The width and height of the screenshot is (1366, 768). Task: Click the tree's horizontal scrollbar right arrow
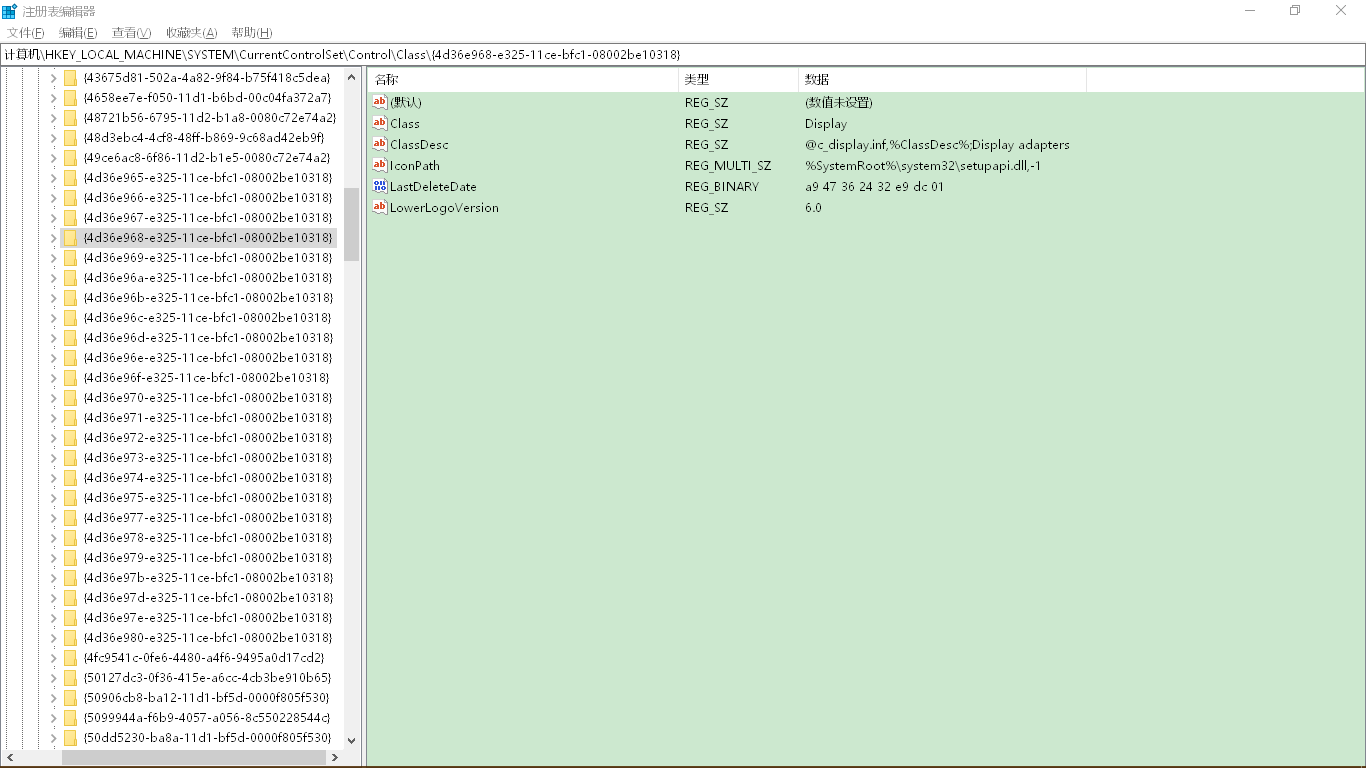pos(335,758)
